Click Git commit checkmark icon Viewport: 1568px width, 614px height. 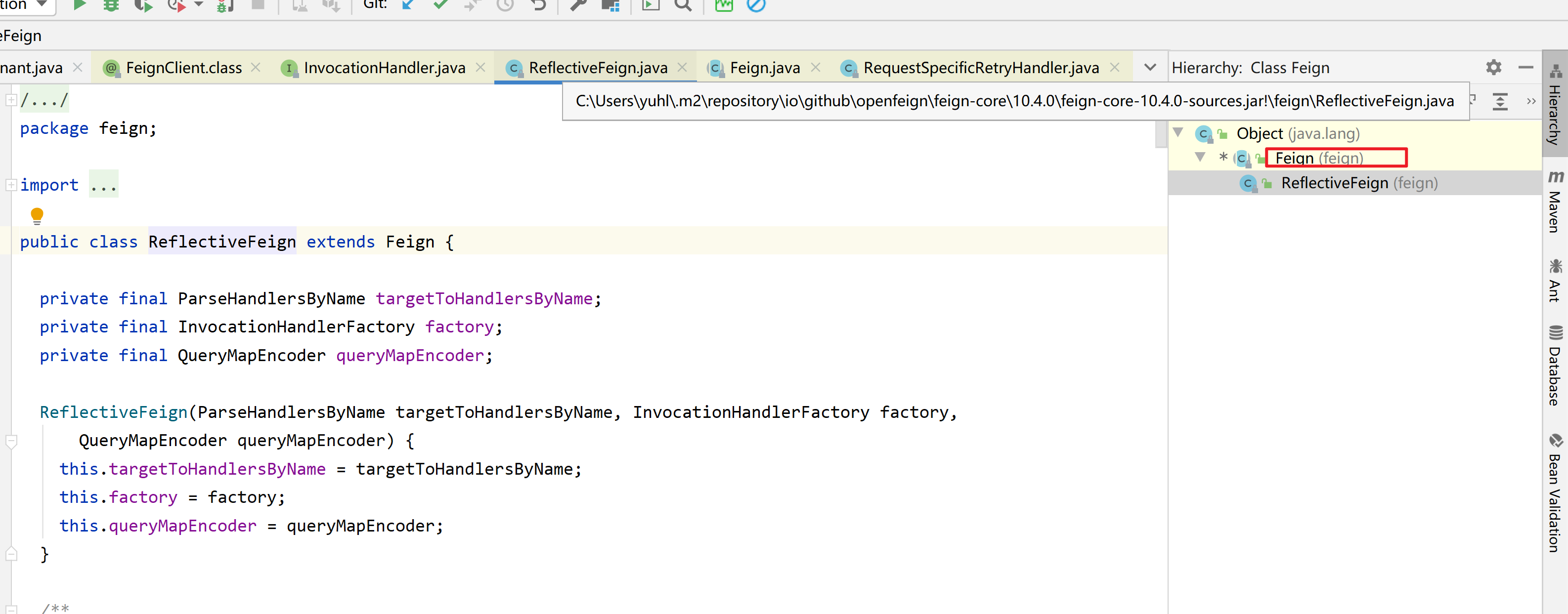coord(440,5)
